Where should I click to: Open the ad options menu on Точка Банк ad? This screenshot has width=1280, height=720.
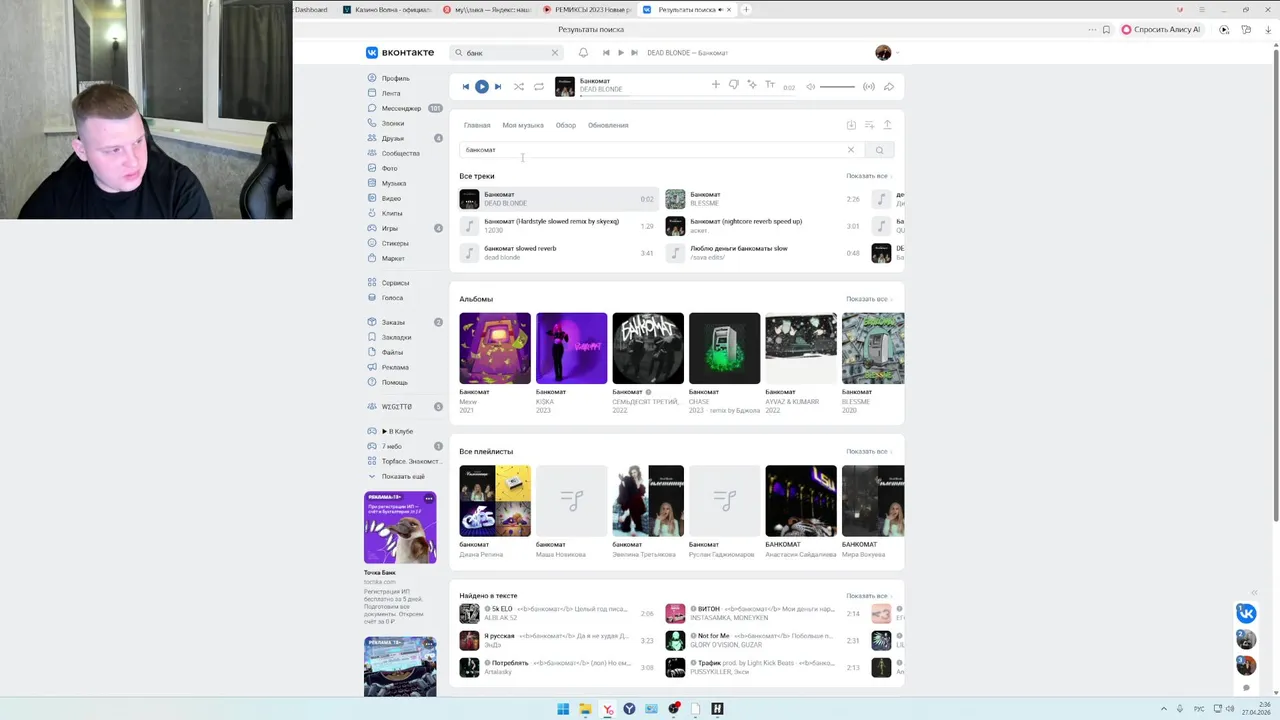429,498
